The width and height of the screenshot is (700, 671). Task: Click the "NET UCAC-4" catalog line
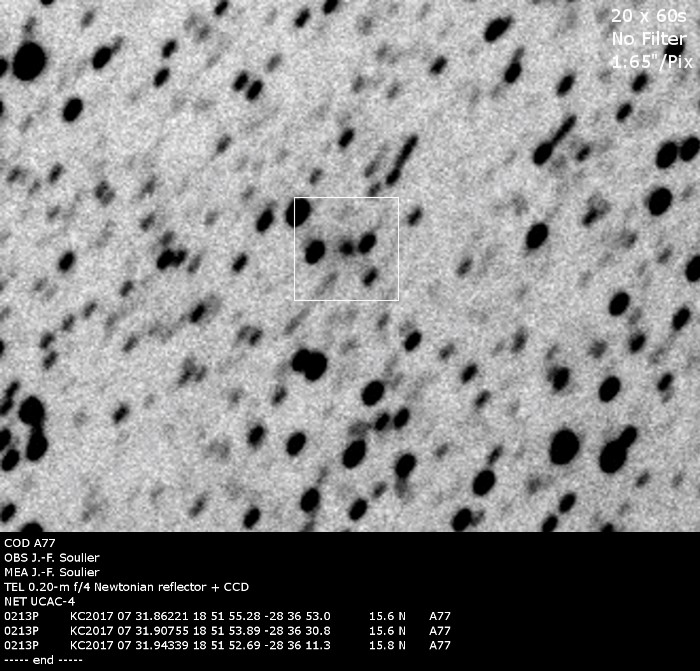(37, 601)
